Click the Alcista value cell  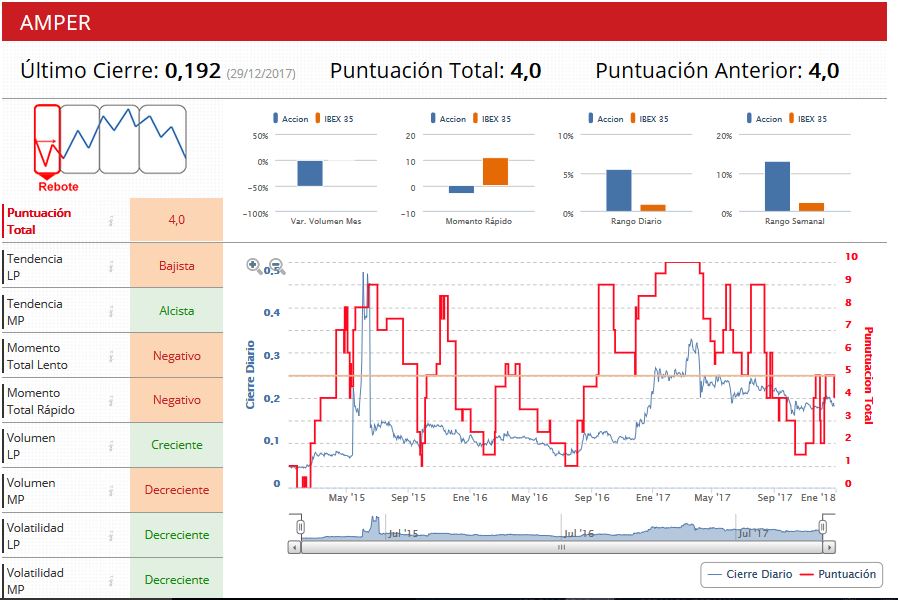[176, 311]
